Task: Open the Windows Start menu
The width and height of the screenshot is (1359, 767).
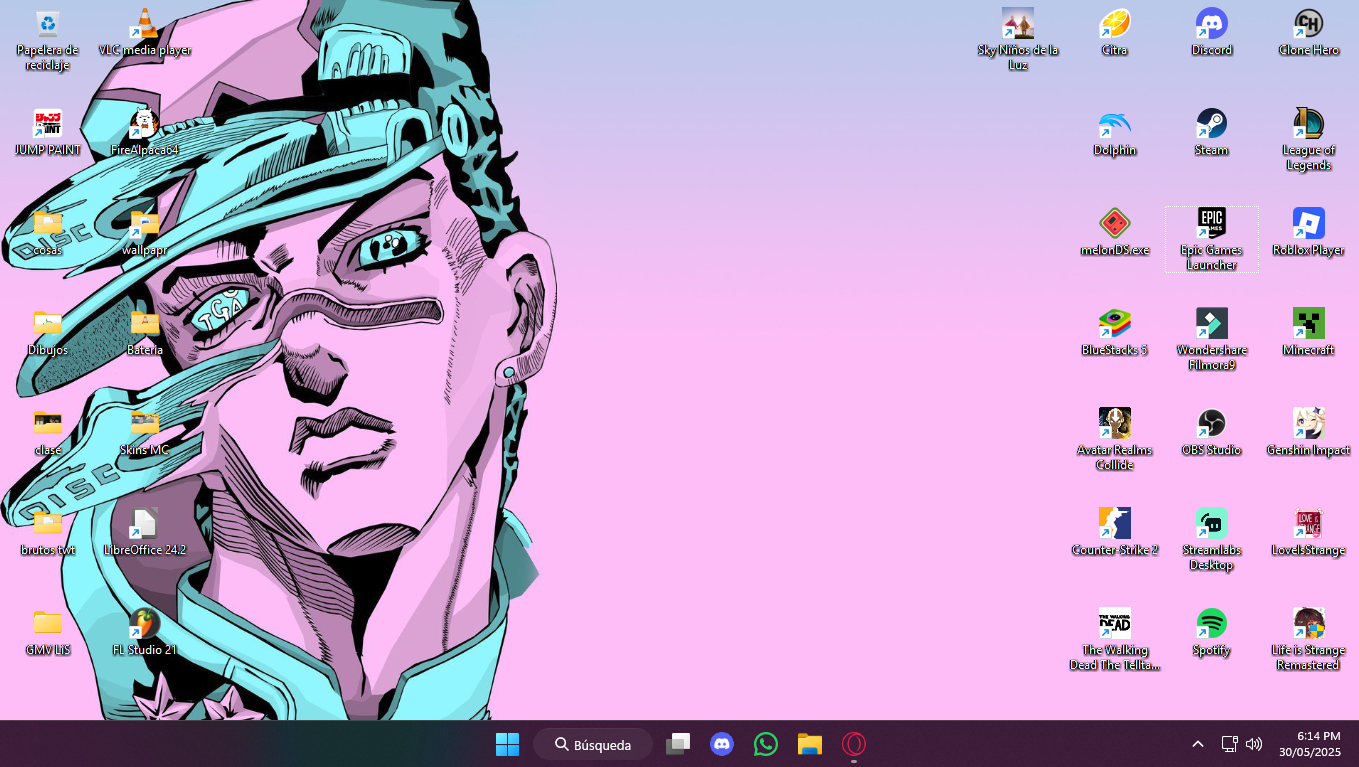Action: coord(507,744)
